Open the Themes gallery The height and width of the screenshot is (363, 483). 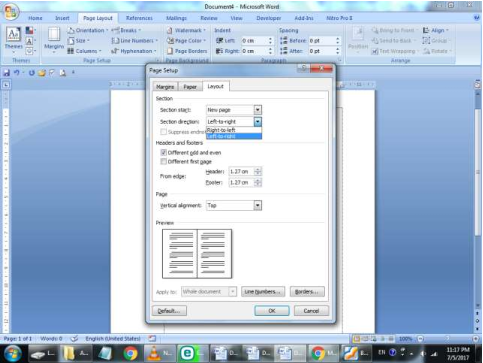click(13, 39)
